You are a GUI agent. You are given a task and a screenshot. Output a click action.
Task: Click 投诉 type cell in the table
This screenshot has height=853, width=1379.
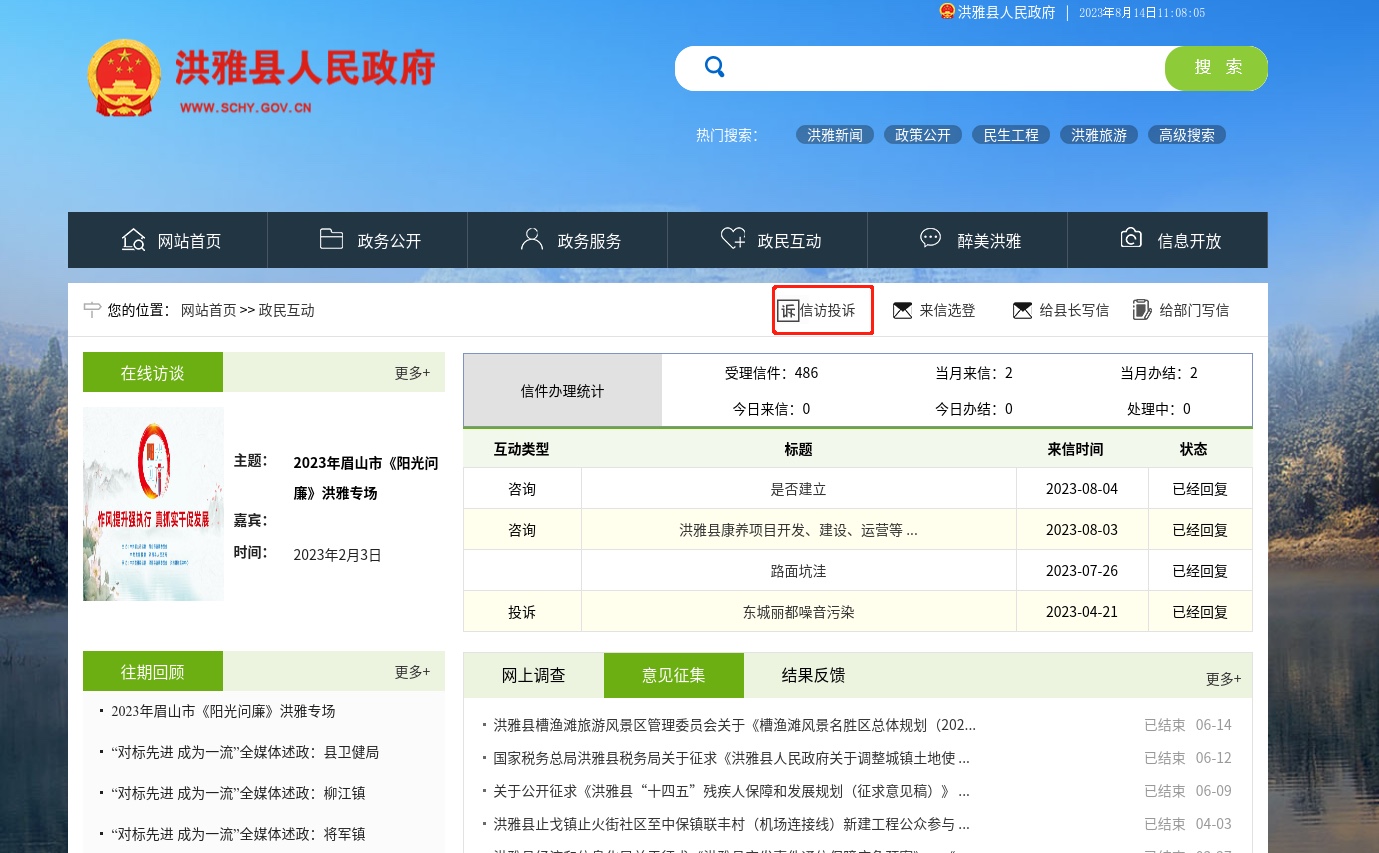522,612
